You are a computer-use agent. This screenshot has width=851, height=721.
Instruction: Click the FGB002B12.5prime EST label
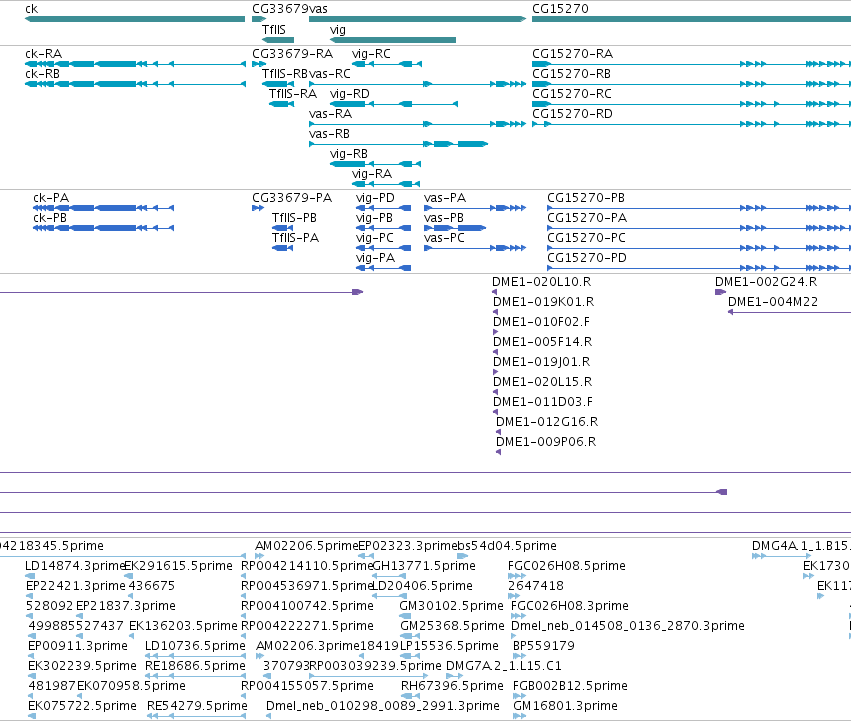point(570,687)
